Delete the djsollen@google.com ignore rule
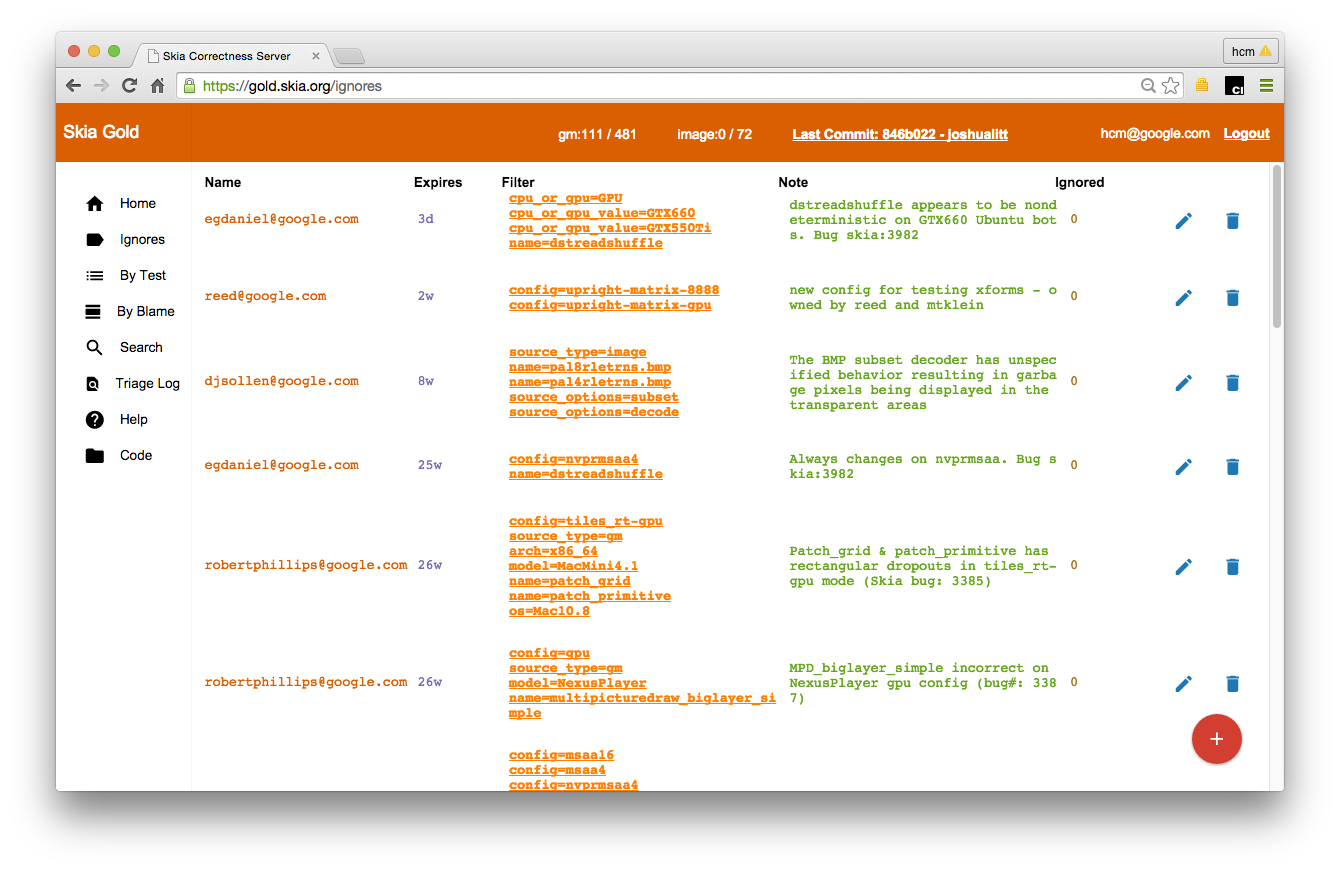This screenshot has height=871, width=1340. 1232,382
